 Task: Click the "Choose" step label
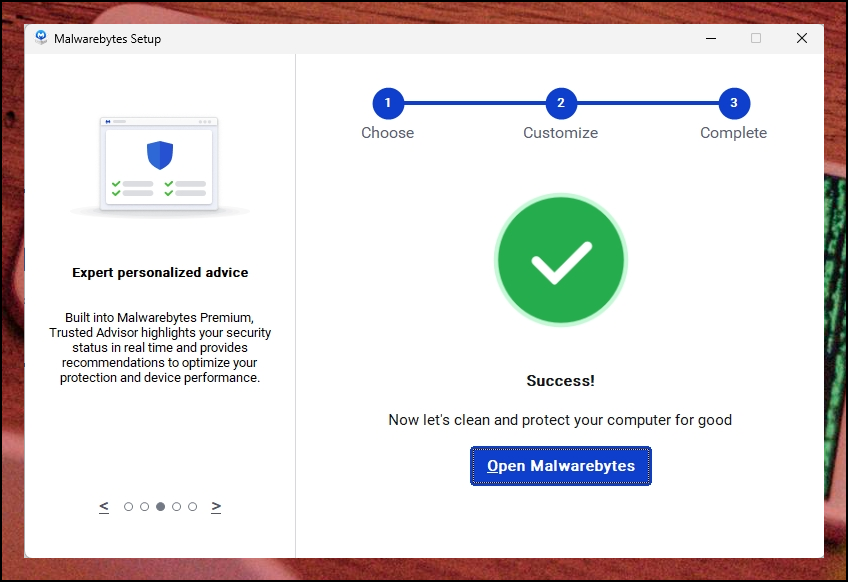[388, 133]
